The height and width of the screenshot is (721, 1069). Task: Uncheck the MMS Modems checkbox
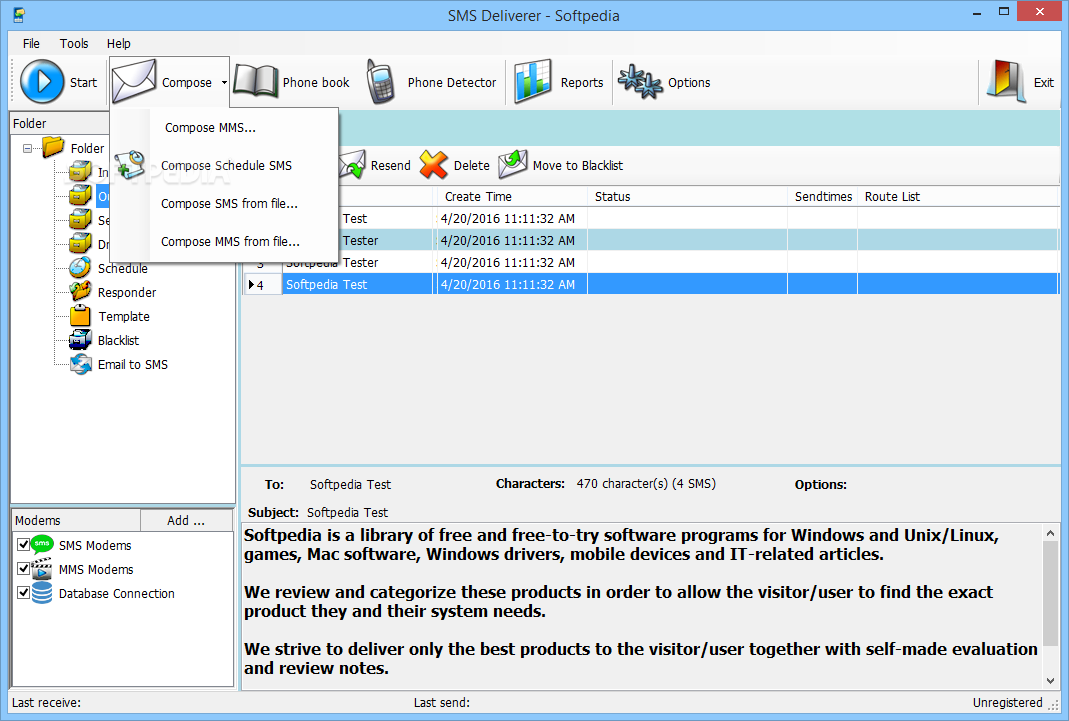(x=23, y=568)
